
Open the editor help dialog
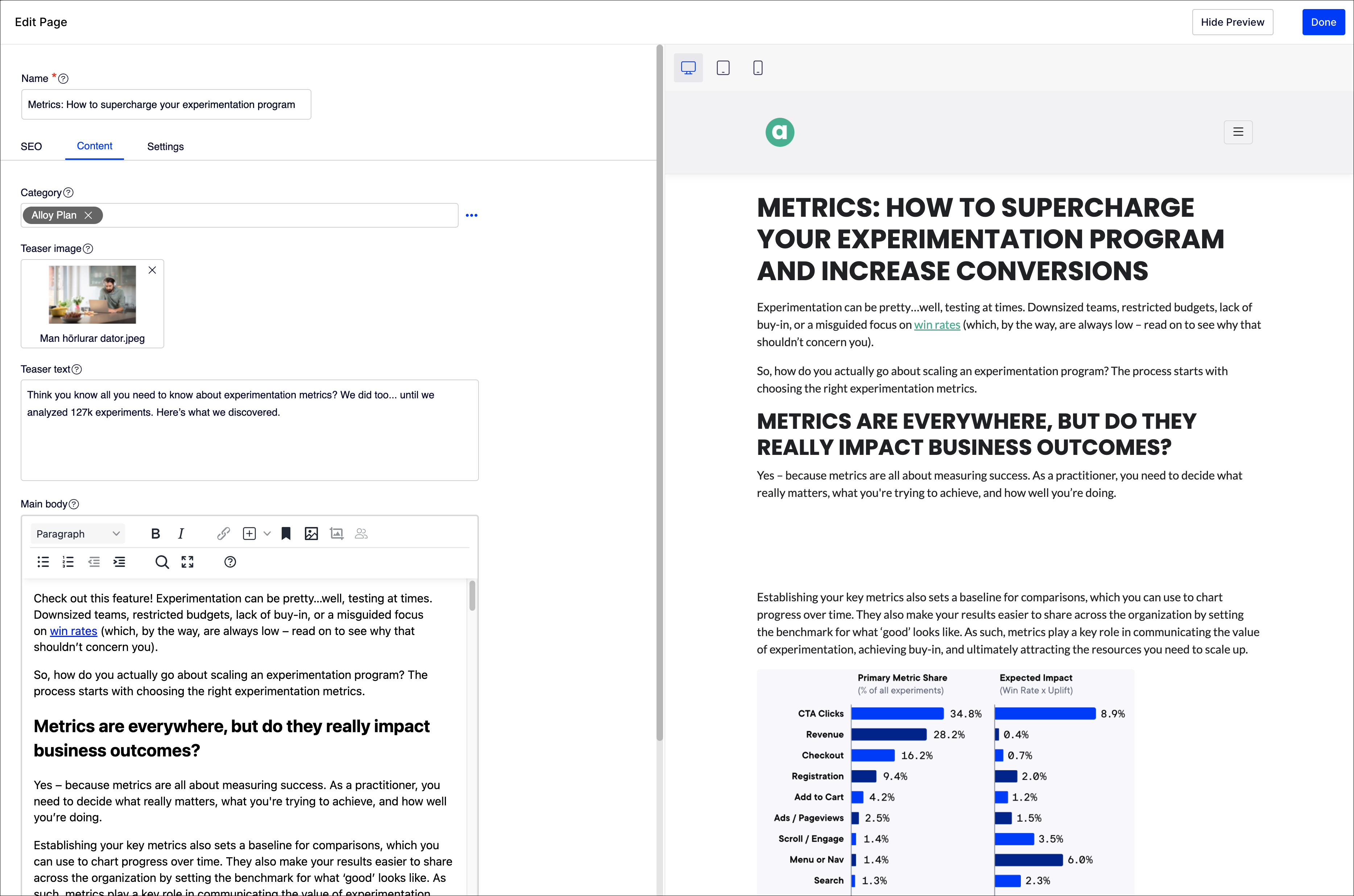click(230, 562)
